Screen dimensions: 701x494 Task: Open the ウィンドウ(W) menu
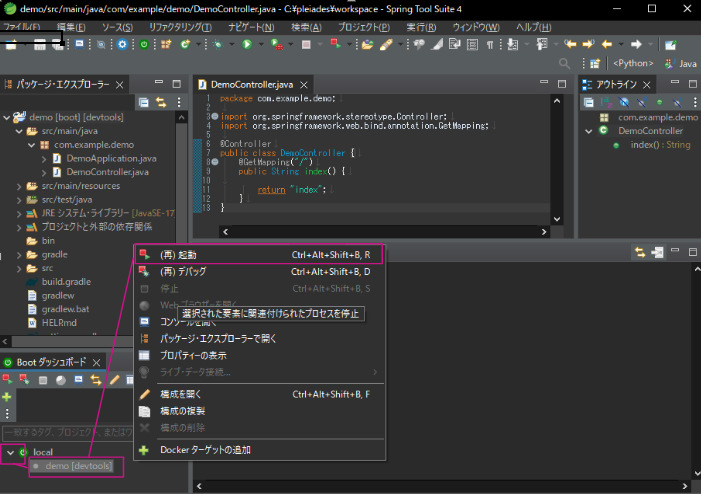pos(476,27)
